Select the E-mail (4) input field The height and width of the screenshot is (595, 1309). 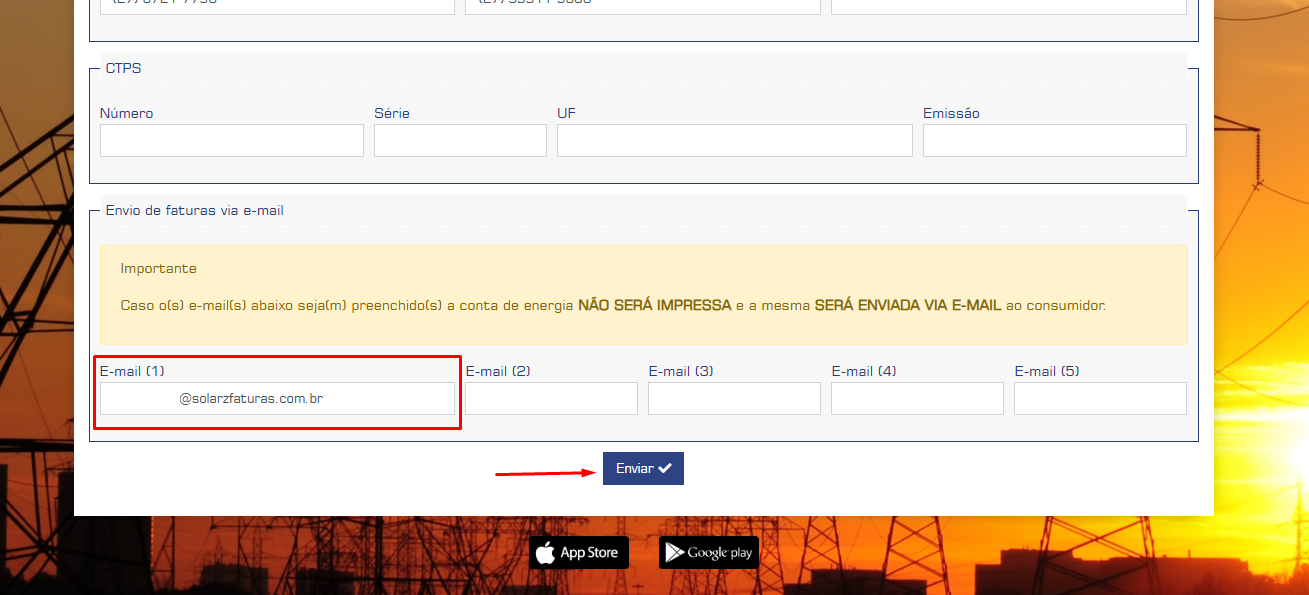pyautogui.click(x=917, y=399)
